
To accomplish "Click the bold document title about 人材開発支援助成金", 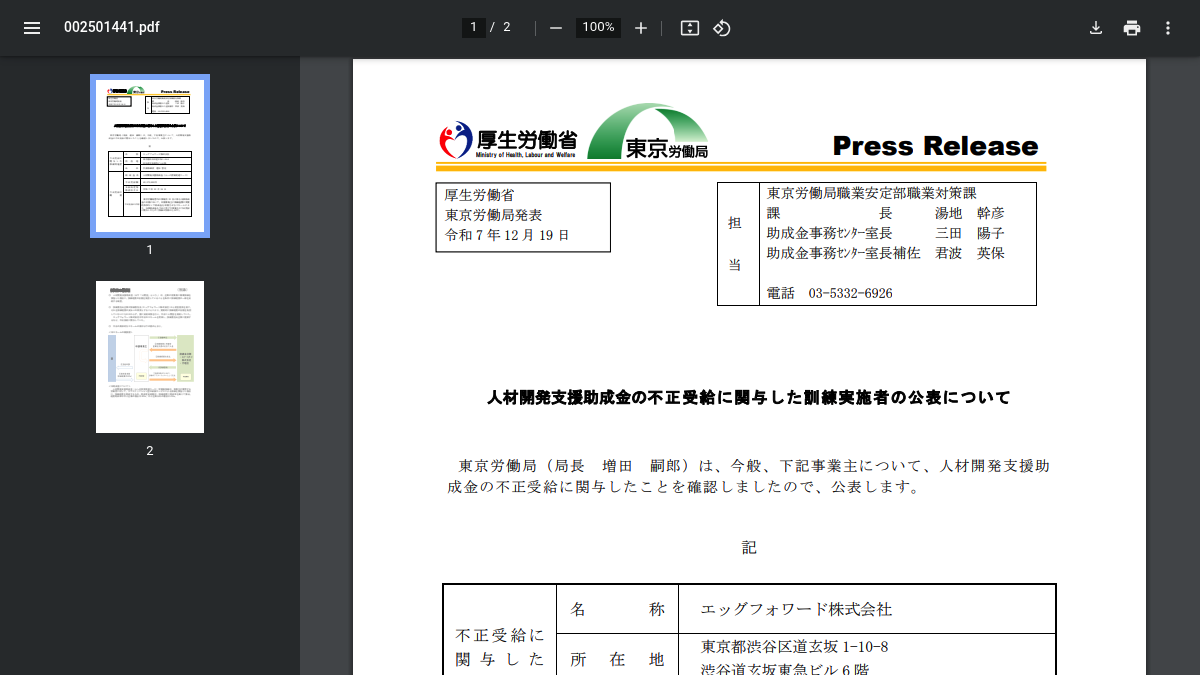I will coord(749,398).
